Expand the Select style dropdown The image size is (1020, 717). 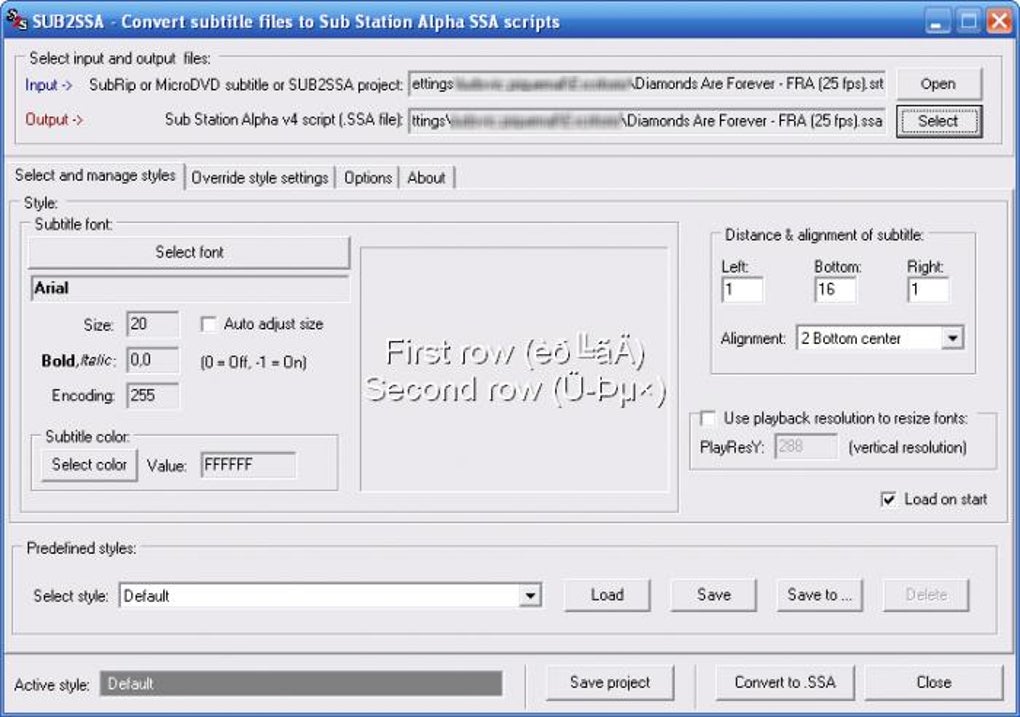(531, 595)
